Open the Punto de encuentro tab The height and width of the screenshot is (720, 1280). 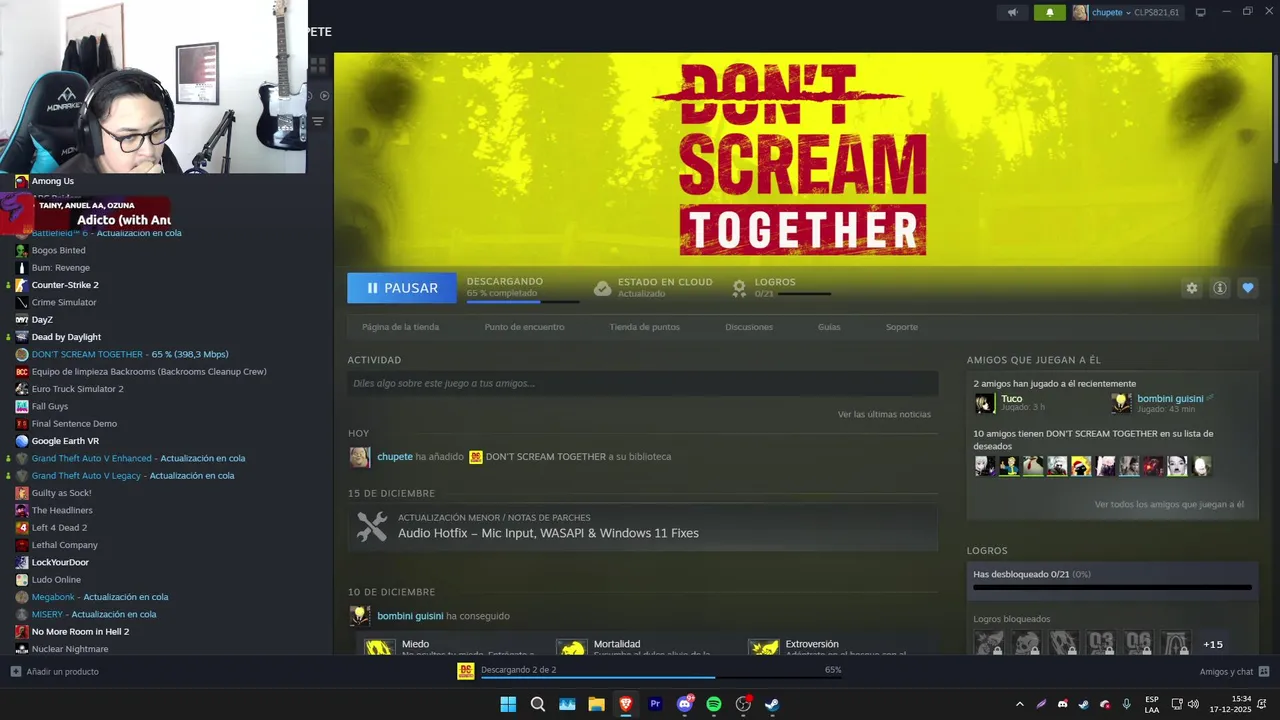tap(524, 327)
